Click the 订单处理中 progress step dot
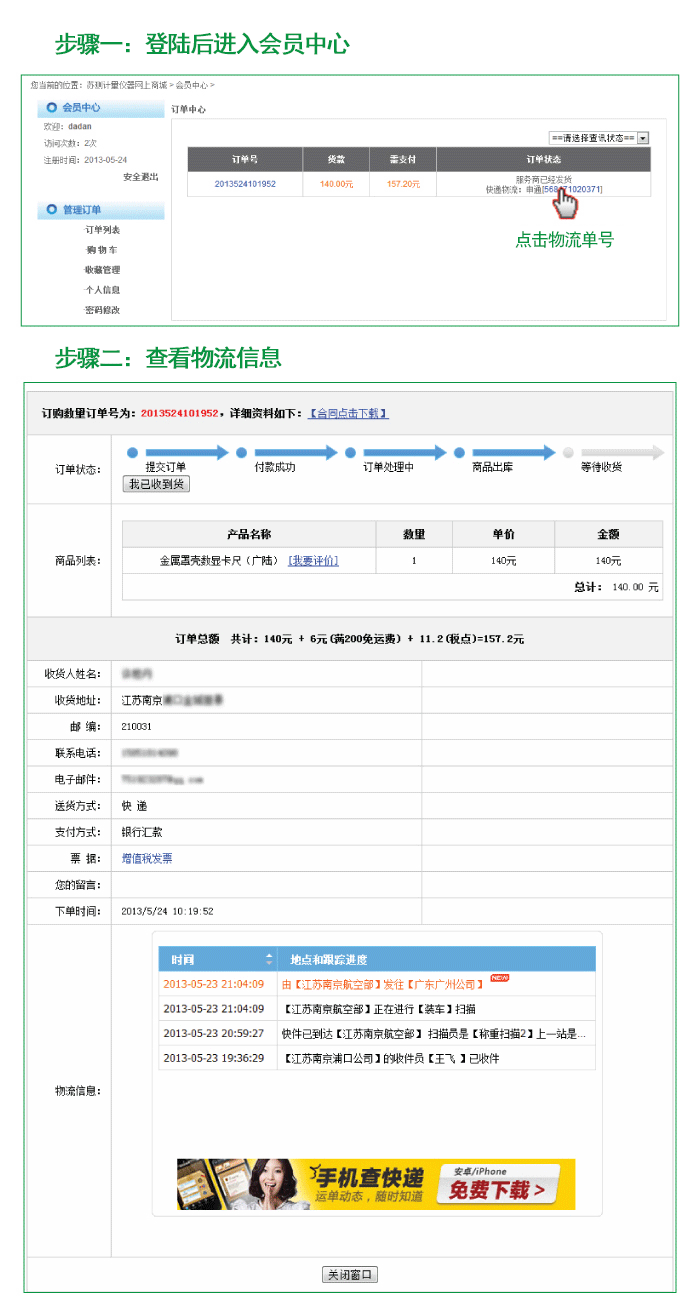The width and height of the screenshot is (700, 1315). [350, 452]
